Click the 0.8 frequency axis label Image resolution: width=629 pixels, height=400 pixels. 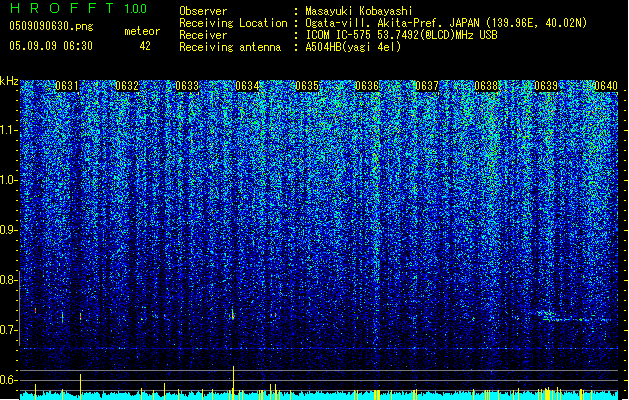click(8, 280)
